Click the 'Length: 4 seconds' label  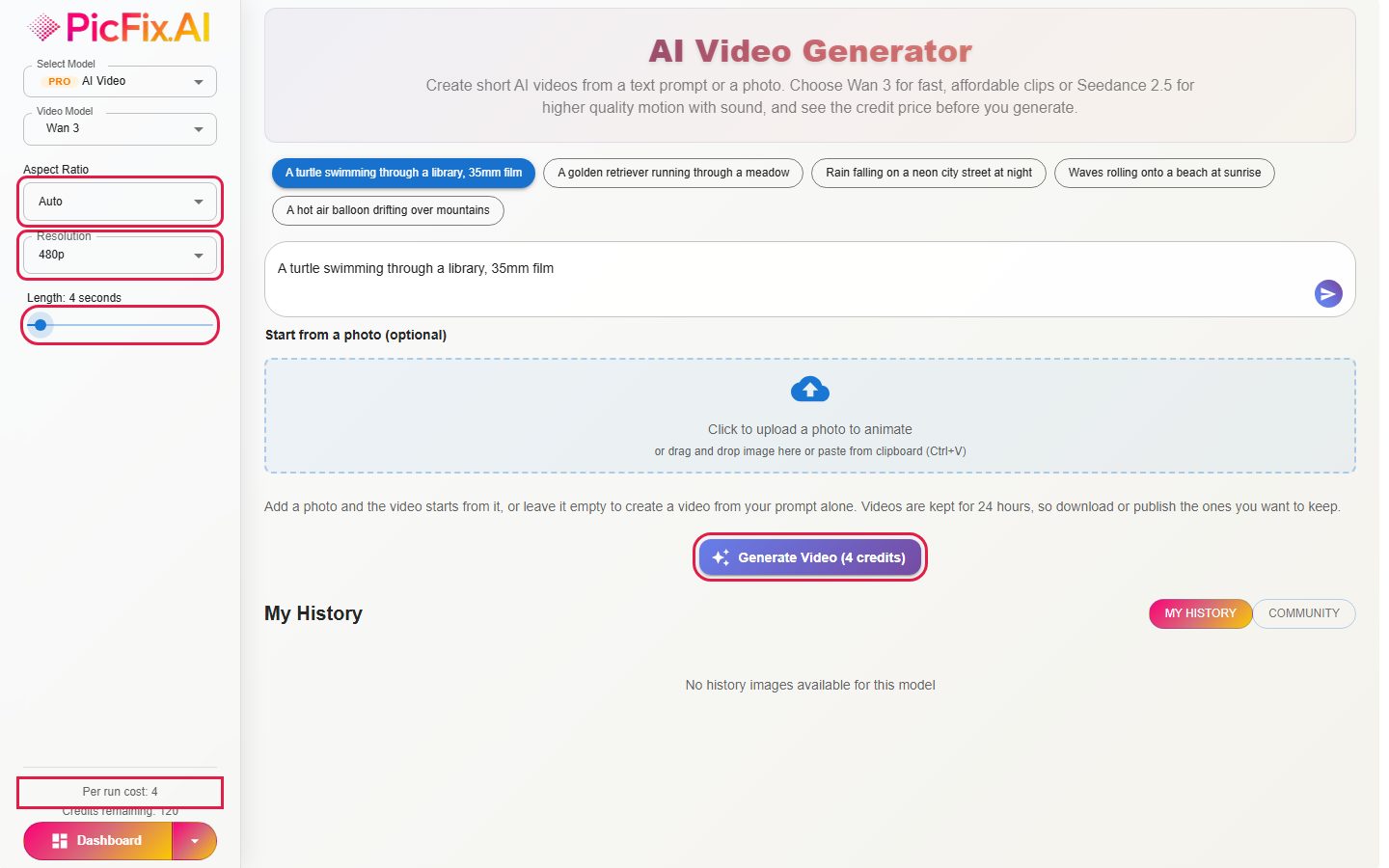74,298
